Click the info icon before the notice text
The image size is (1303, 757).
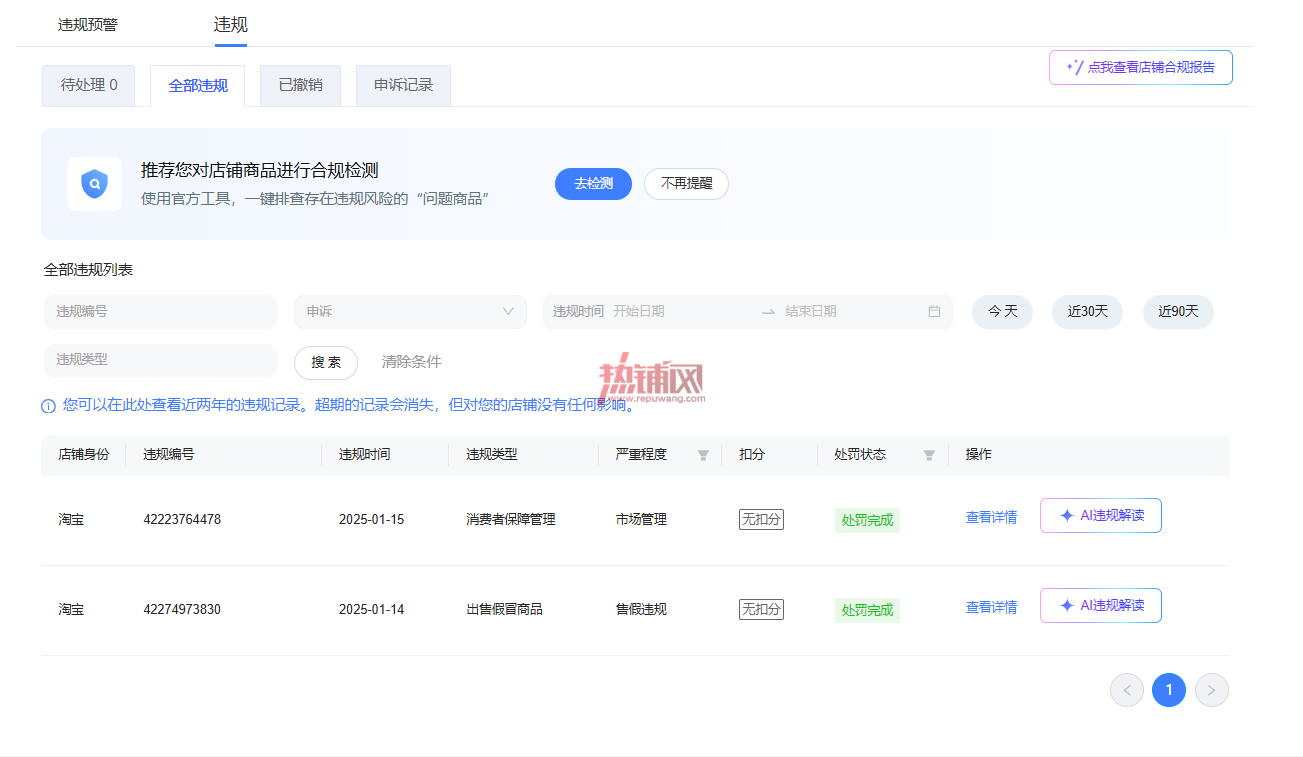48,406
